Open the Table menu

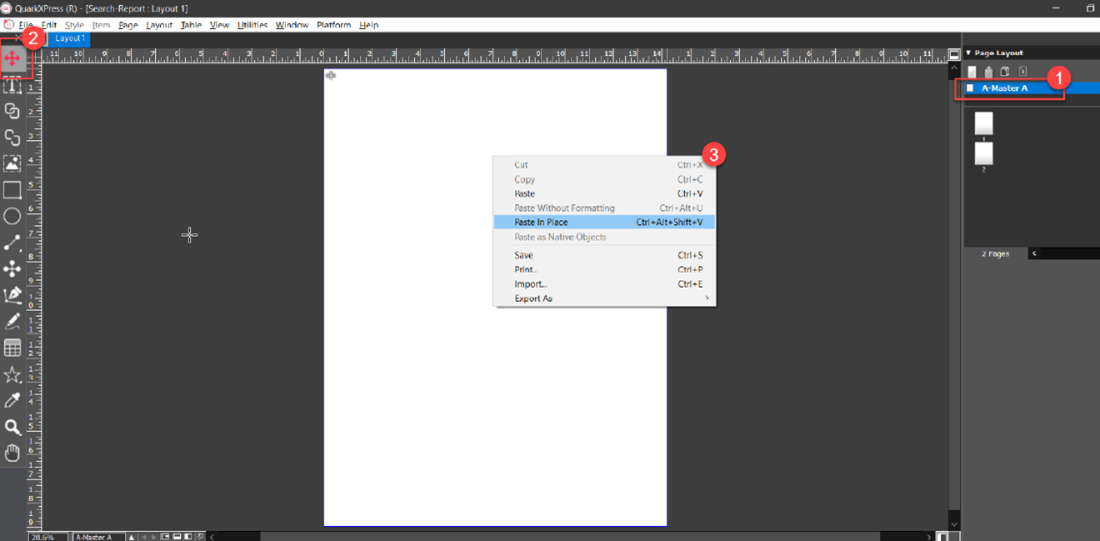pos(191,25)
